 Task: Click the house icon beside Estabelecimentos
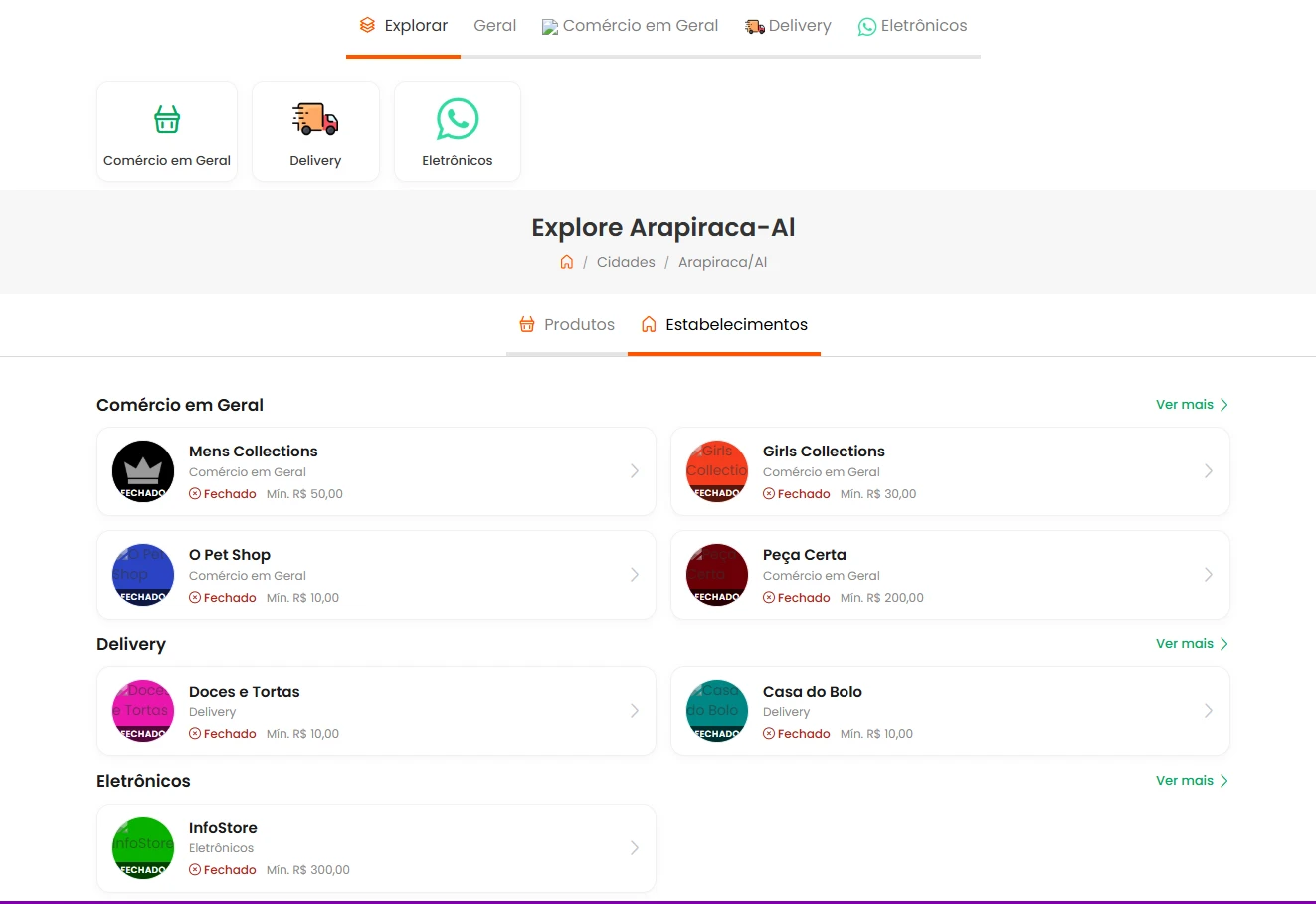[649, 324]
